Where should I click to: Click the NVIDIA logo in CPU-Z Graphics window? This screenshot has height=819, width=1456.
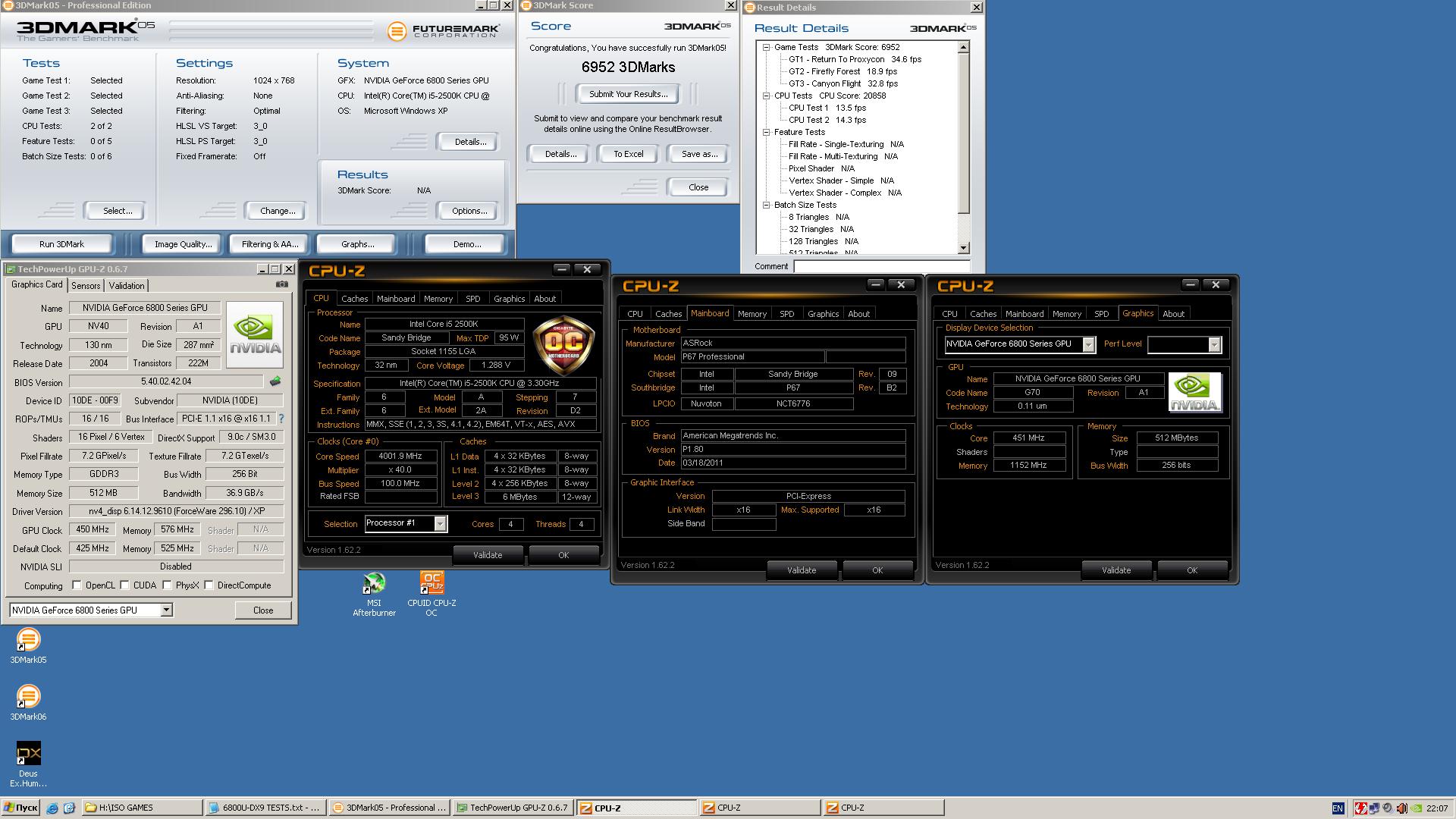[x=1194, y=392]
